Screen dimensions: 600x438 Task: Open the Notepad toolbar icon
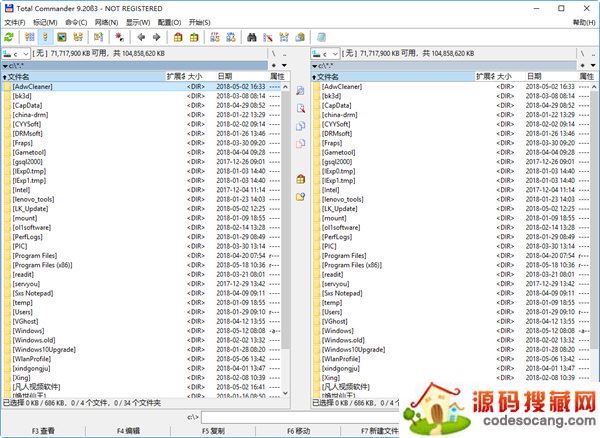(321, 37)
